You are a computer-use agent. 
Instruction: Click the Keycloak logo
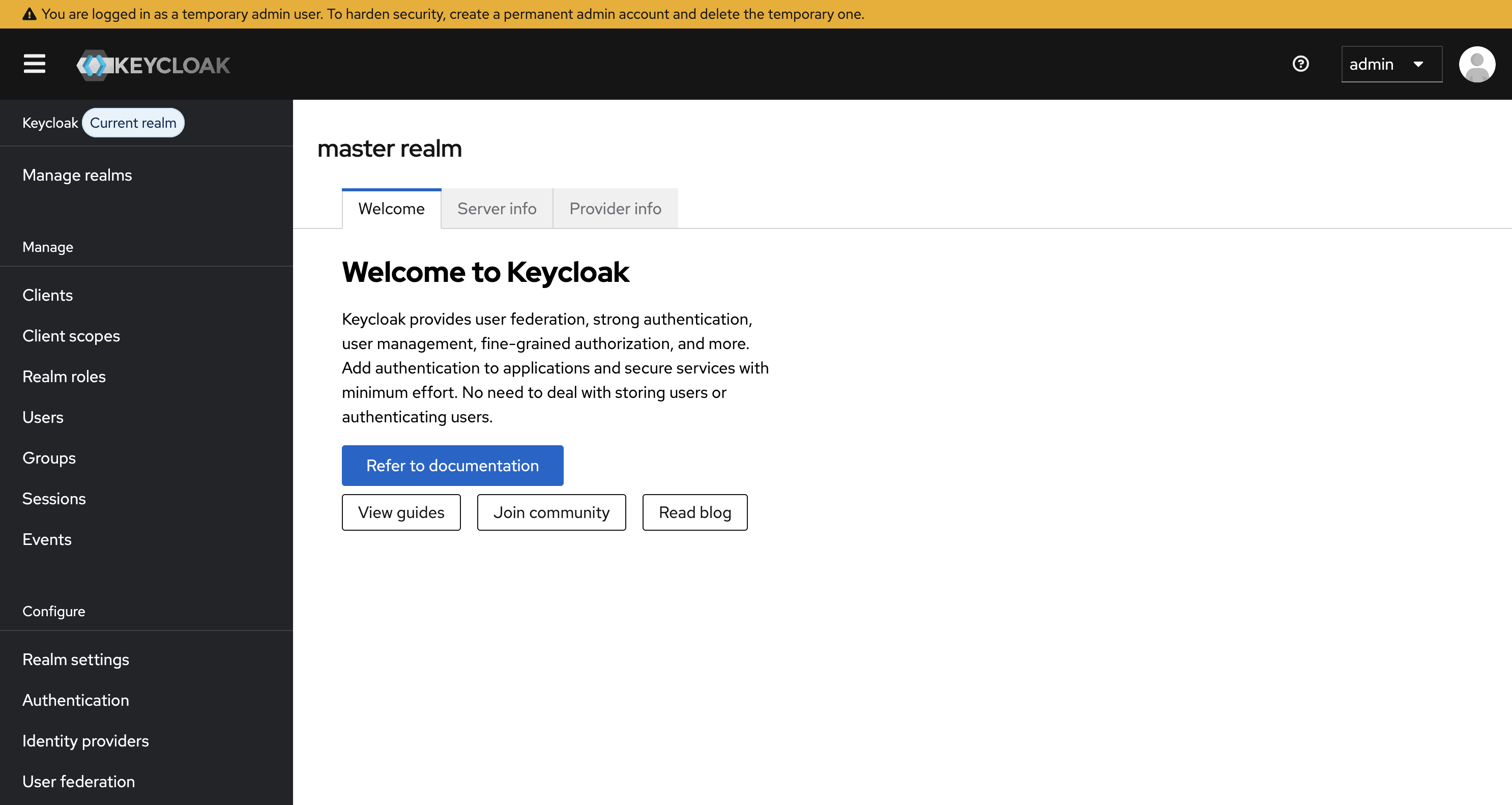point(153,65)
